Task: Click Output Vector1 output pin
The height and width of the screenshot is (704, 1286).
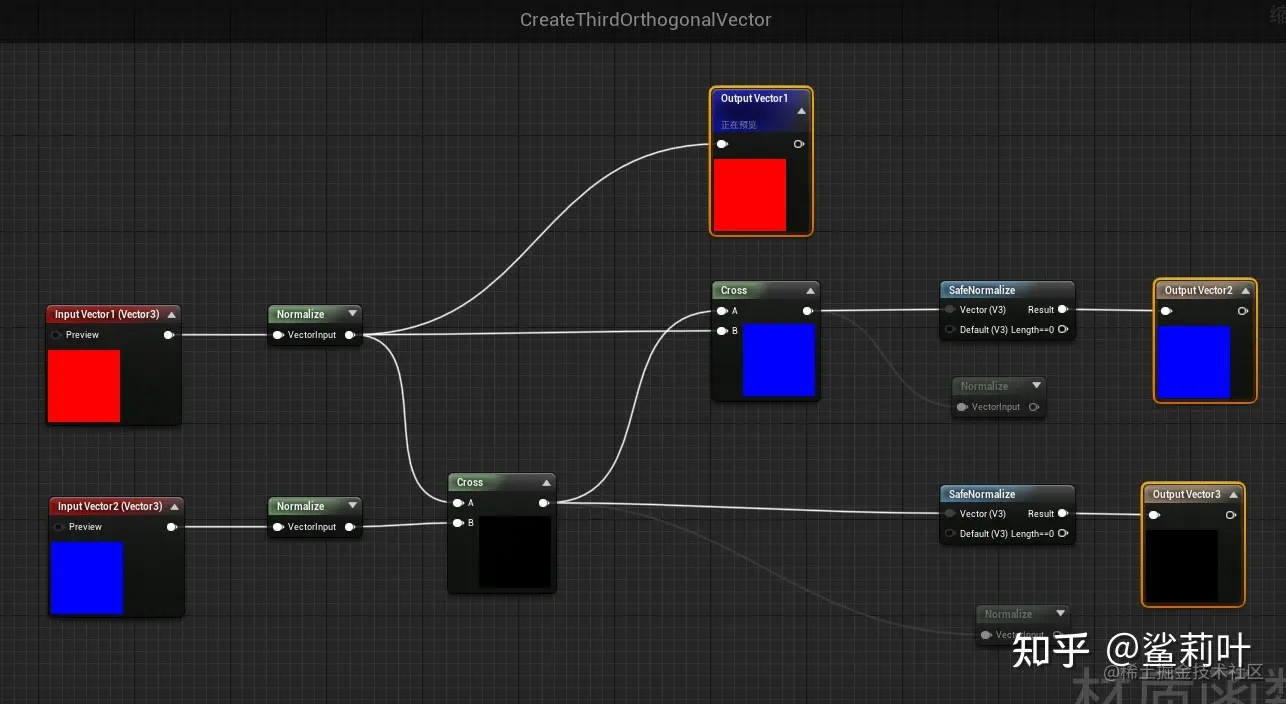Action: pyautogui.click(x=799, y=144)
